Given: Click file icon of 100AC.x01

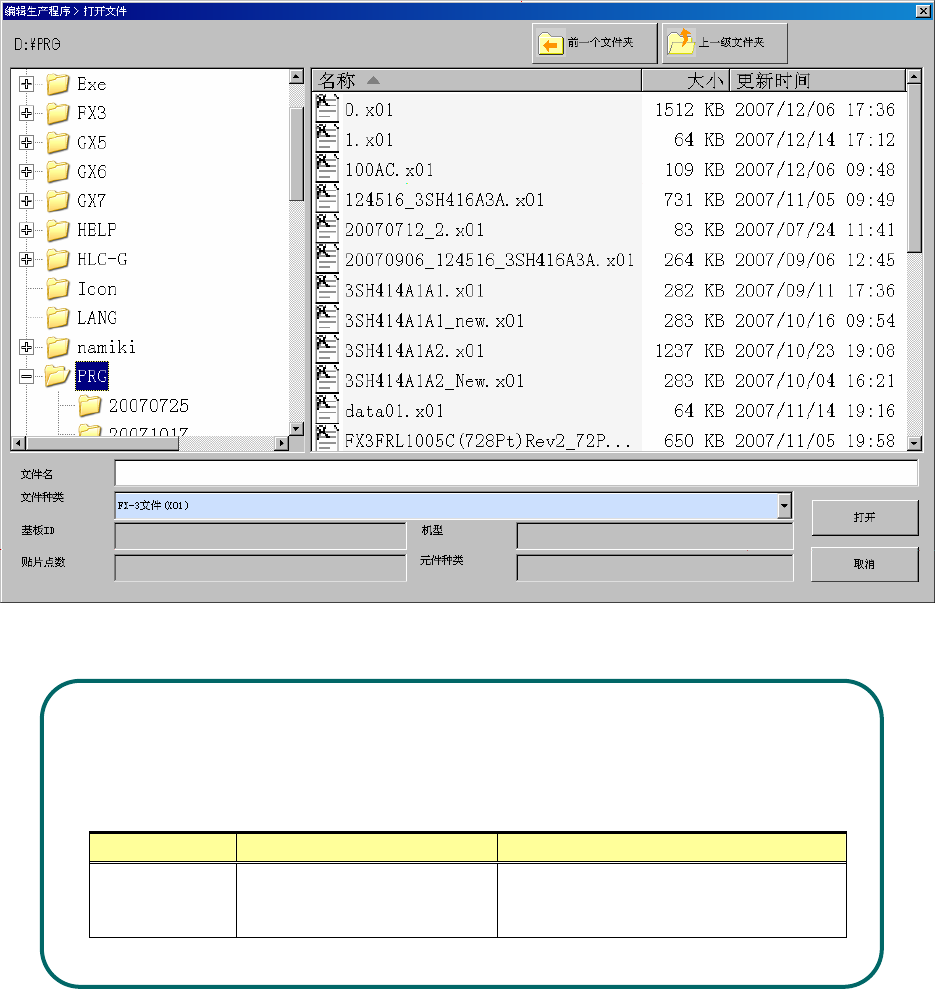Looking at the screenshot, I should coord(327,169).
